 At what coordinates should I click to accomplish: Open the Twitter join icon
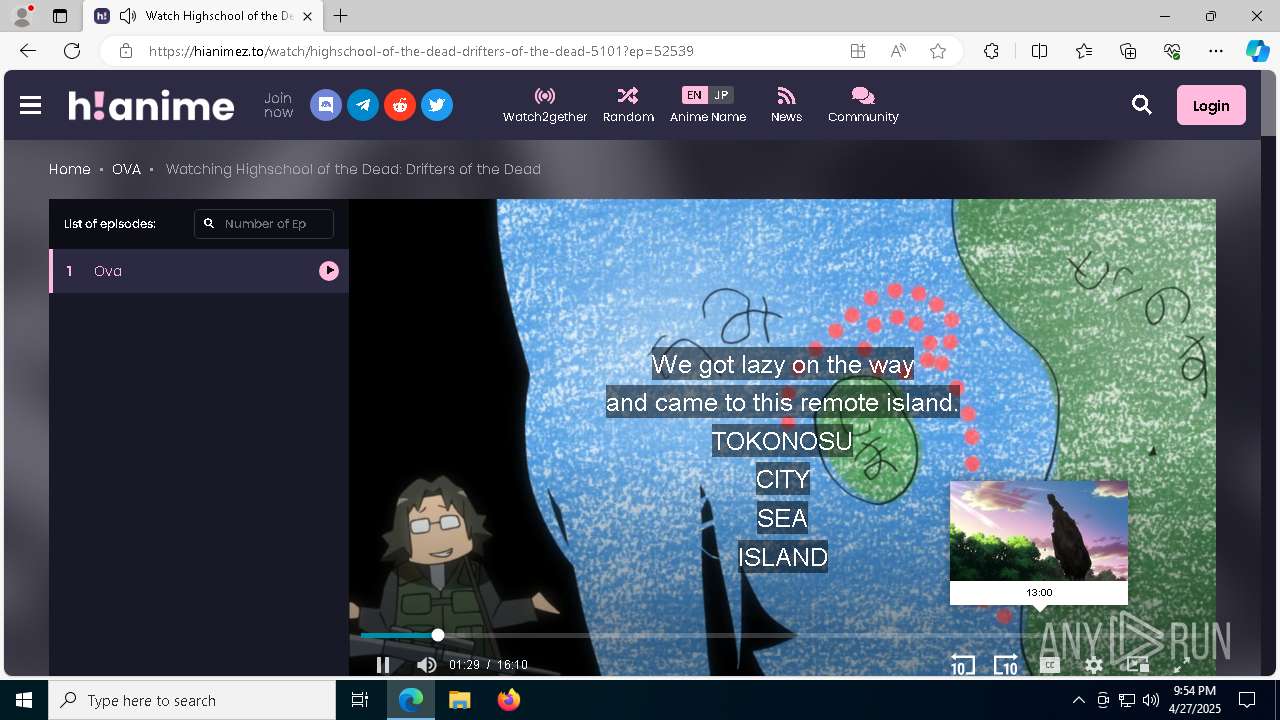(437, 105)
